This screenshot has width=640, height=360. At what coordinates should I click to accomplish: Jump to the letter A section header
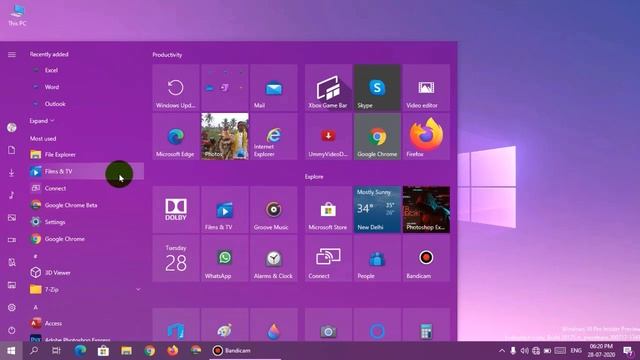pyautogui.click(x=36, y=307)
